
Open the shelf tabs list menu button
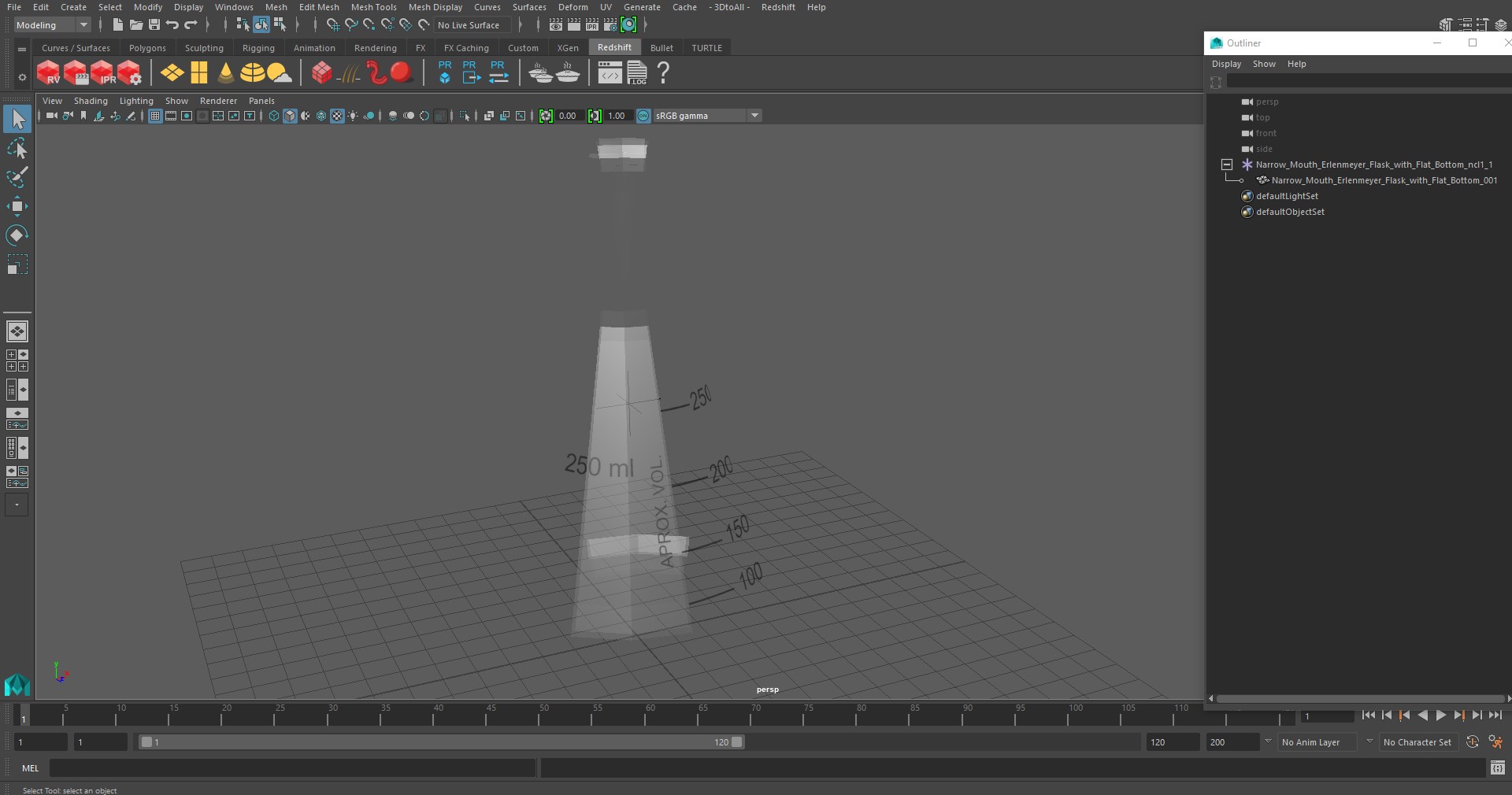click(x=22, y=49)
